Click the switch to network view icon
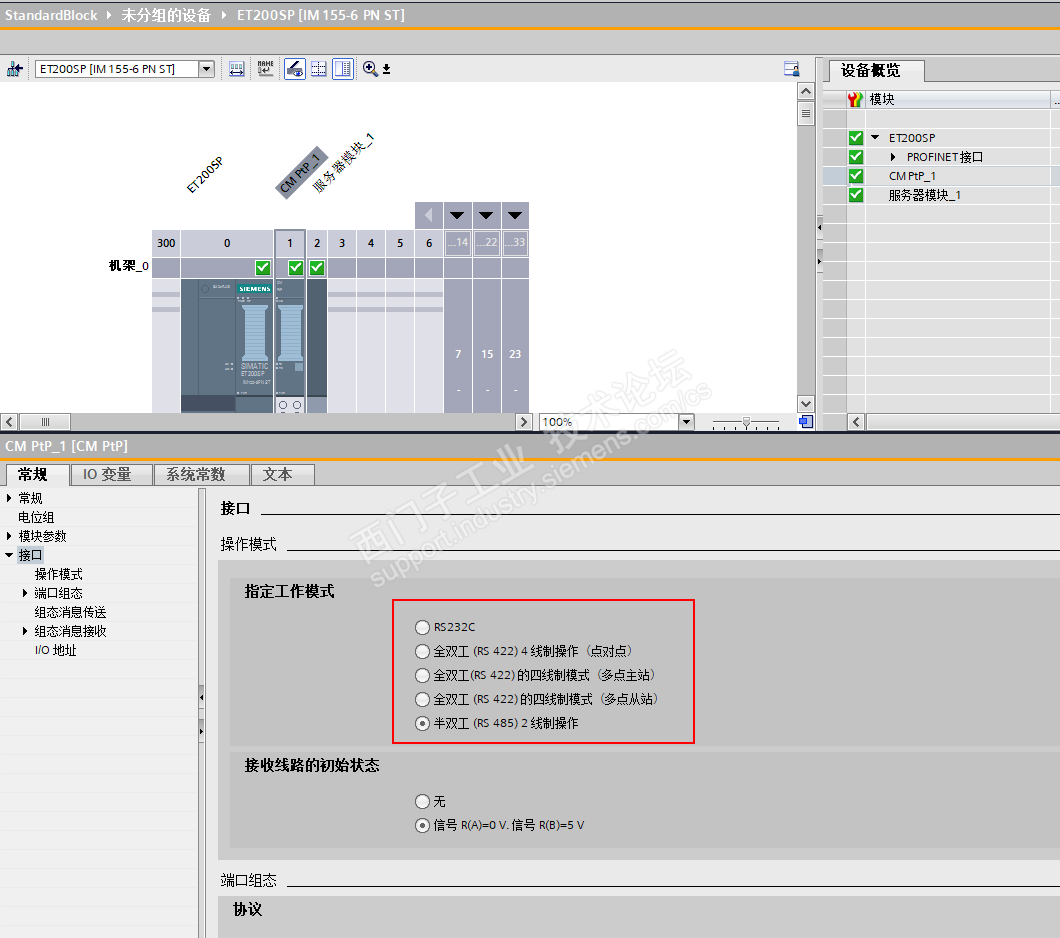The width and height of the screenshot is (1060, 938). (15, 69)
